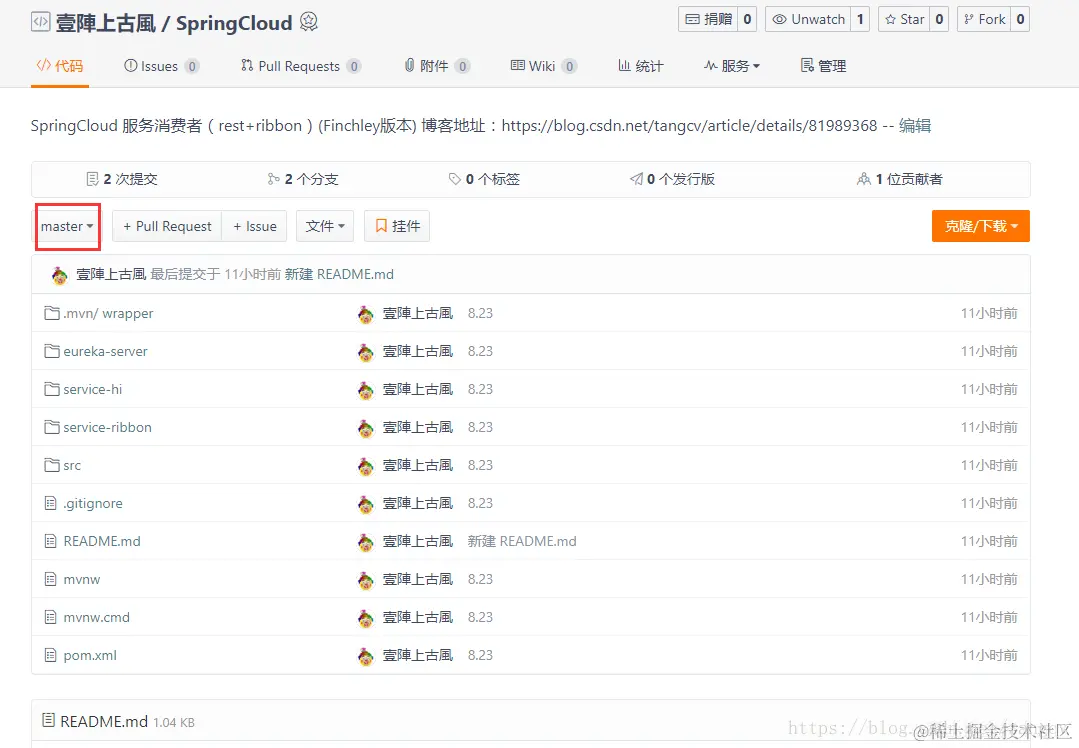View the 2 个分支 branches link

[x=303, y=180]
